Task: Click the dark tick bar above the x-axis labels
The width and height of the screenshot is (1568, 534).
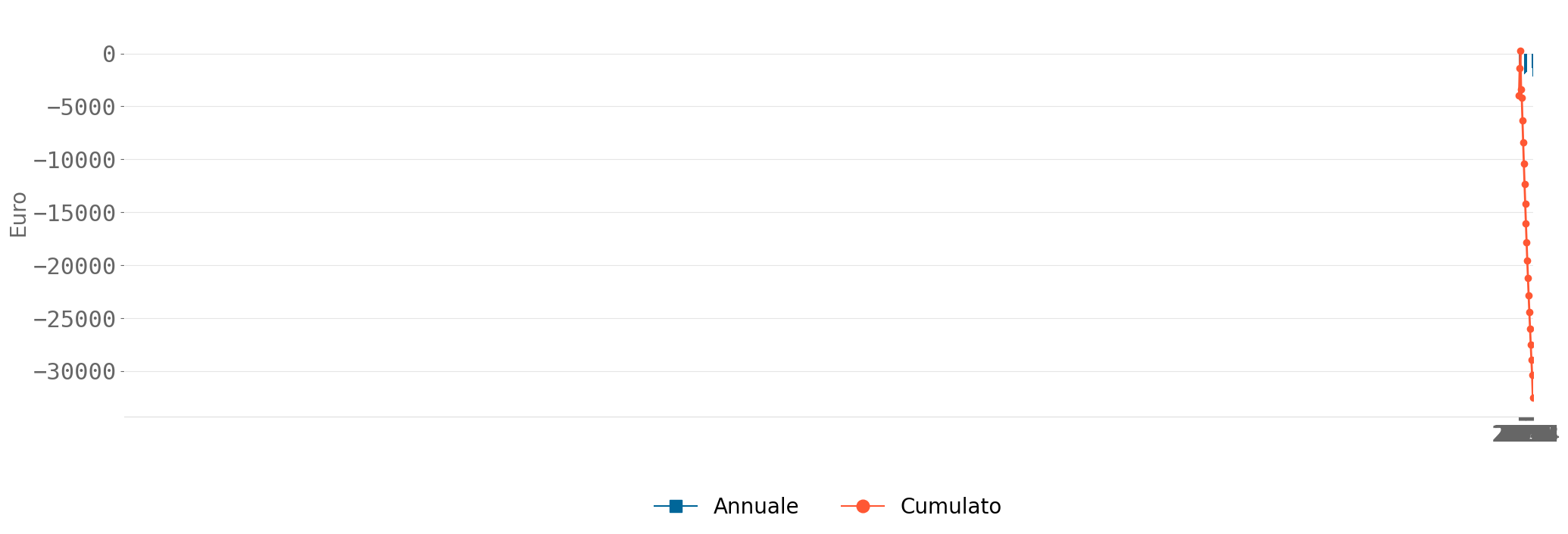Action: [1526, 419]
